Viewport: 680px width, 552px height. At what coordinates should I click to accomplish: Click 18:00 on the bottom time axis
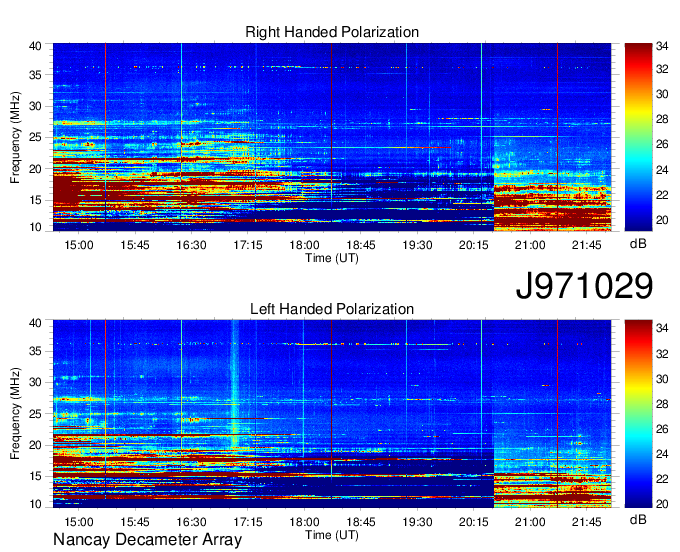click(304, 522)
